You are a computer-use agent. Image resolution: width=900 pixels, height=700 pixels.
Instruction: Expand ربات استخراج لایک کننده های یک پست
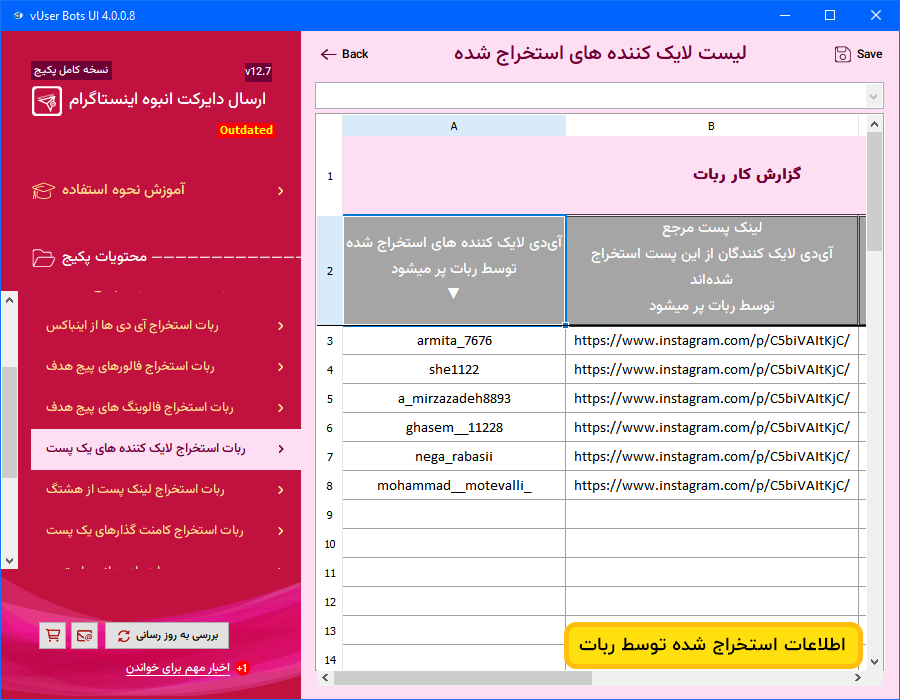coord(281,449)
